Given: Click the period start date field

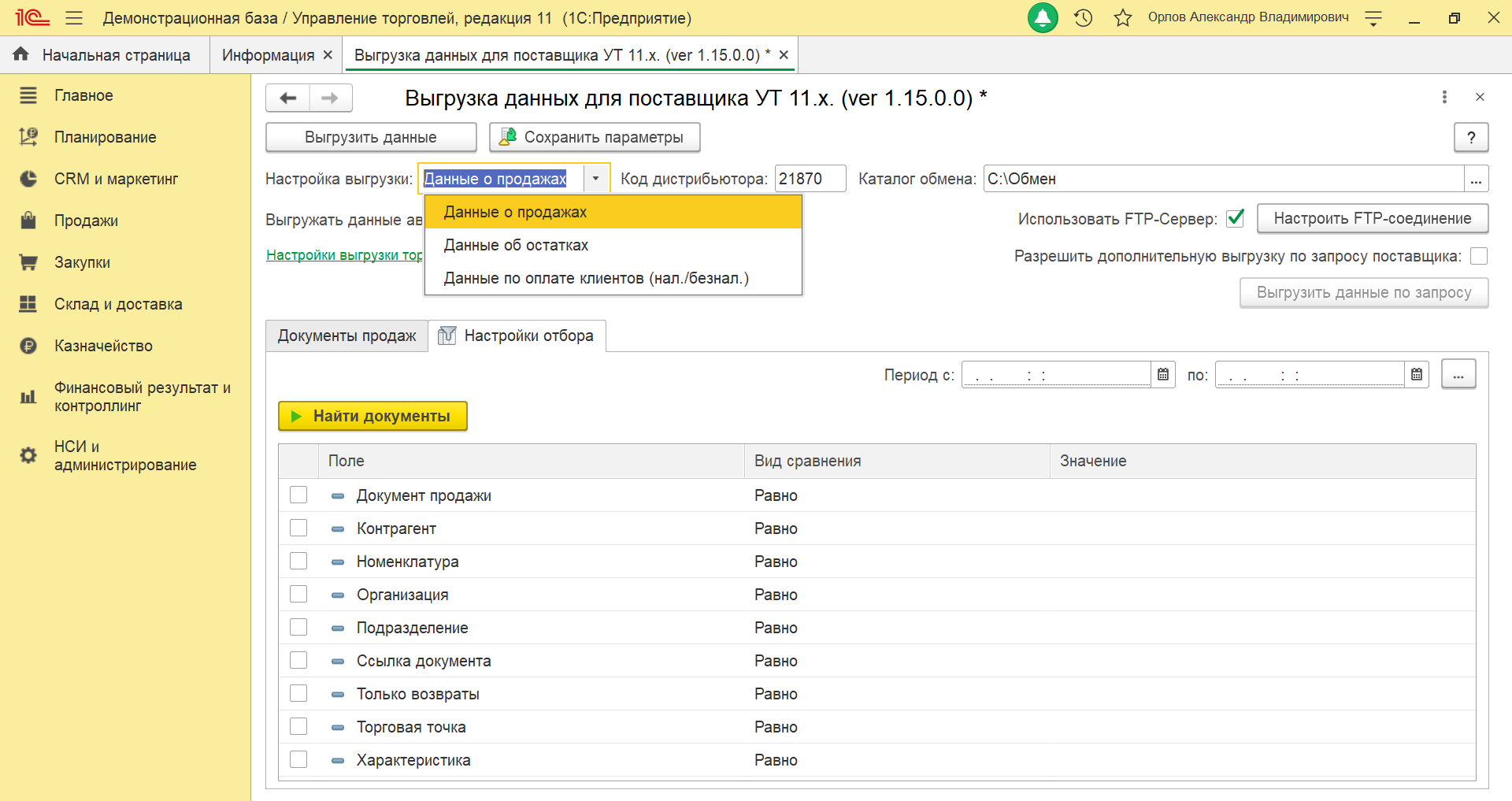Looking at the screenshot, I should (1056, 374).
